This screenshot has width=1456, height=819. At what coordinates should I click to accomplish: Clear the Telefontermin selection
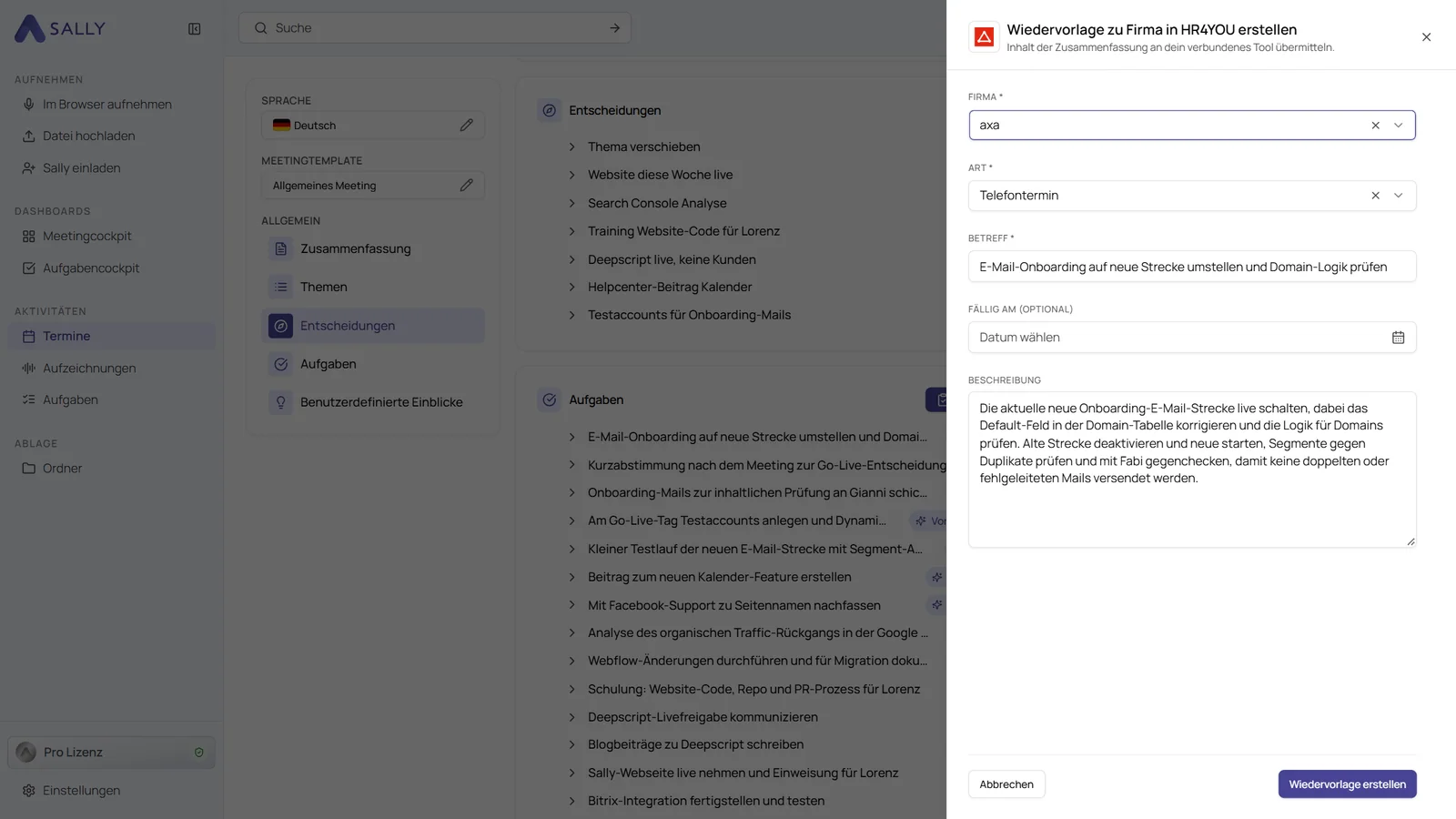(1375, 196)
